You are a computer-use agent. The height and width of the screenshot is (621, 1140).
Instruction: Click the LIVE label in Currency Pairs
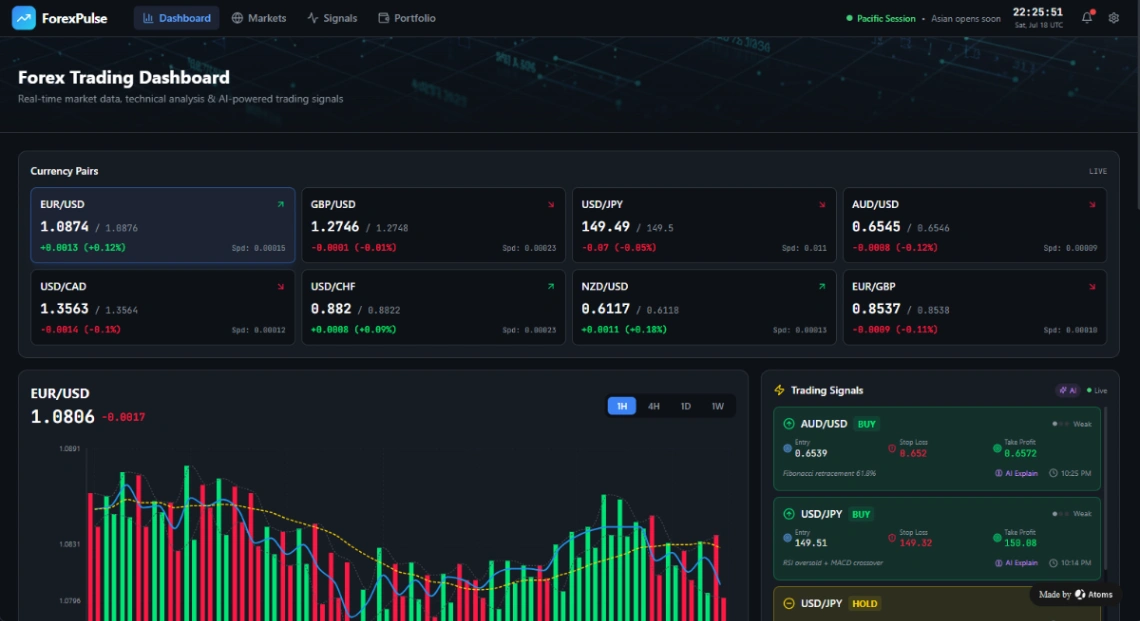point(1098,172)
